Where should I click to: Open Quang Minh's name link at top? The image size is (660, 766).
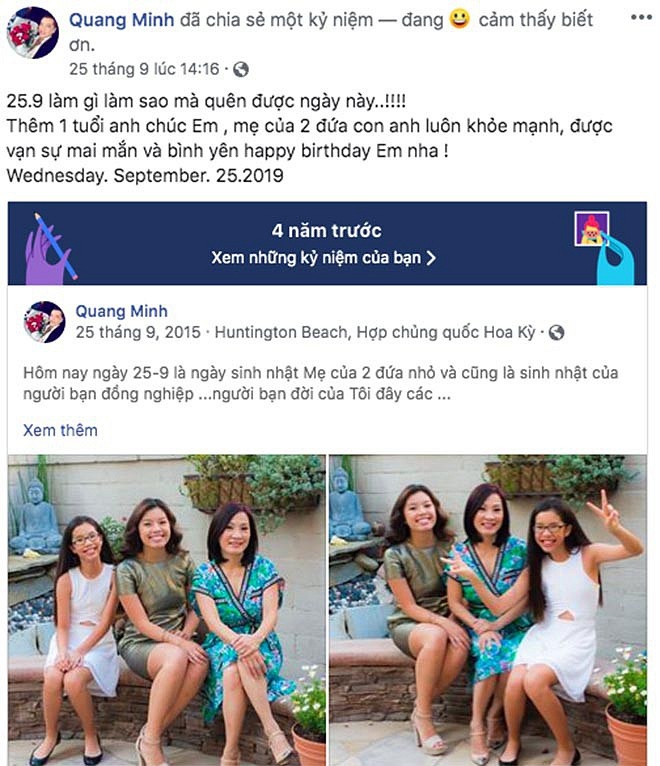click(122, 20)
